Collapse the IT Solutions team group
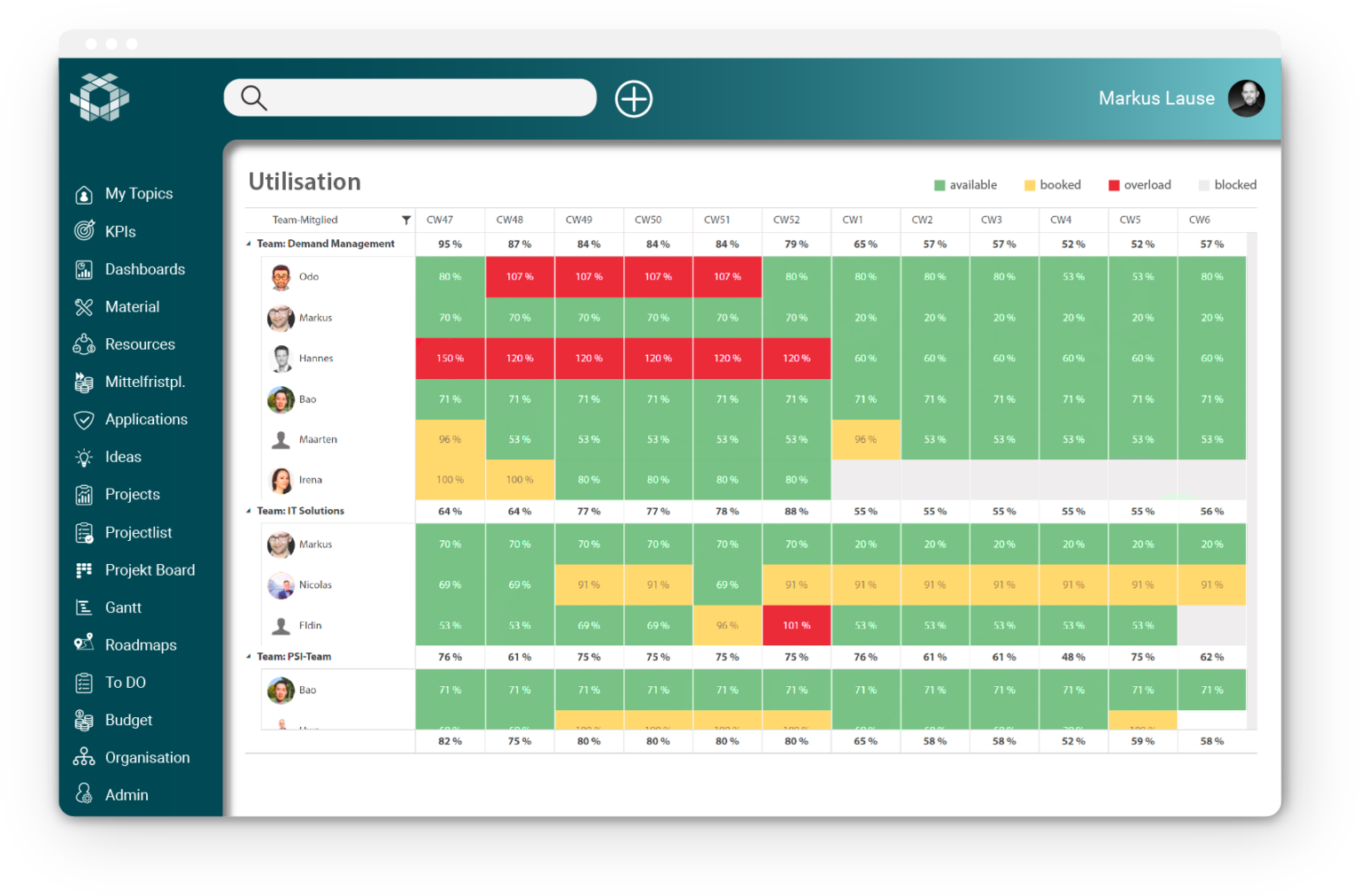1360x896 pixels. tap(249, 511)
